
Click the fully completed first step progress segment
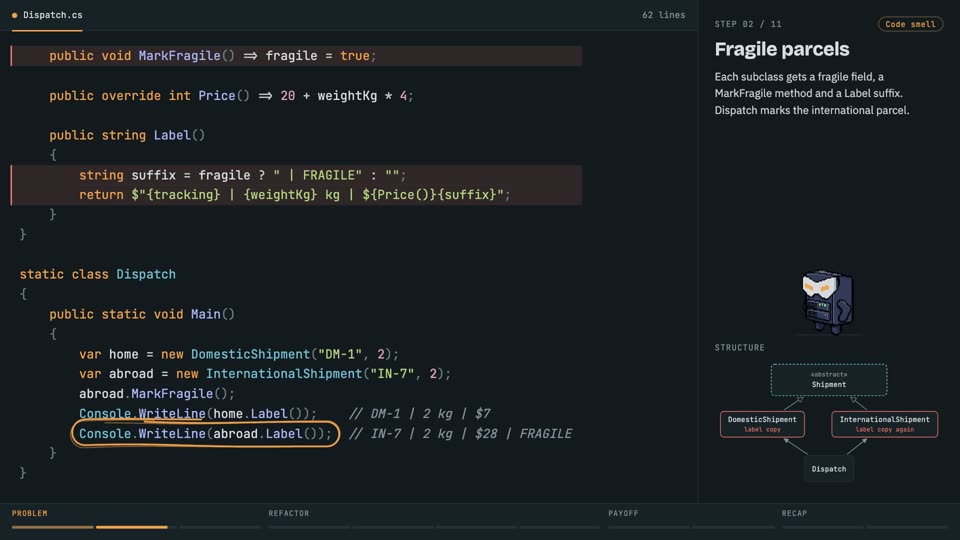[x=52, y=527]
